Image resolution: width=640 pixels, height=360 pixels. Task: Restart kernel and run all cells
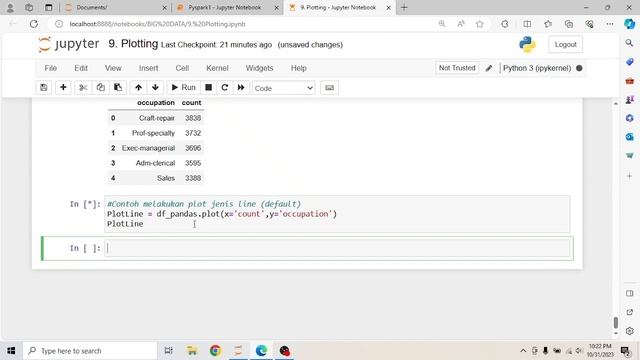coord(241,88)
